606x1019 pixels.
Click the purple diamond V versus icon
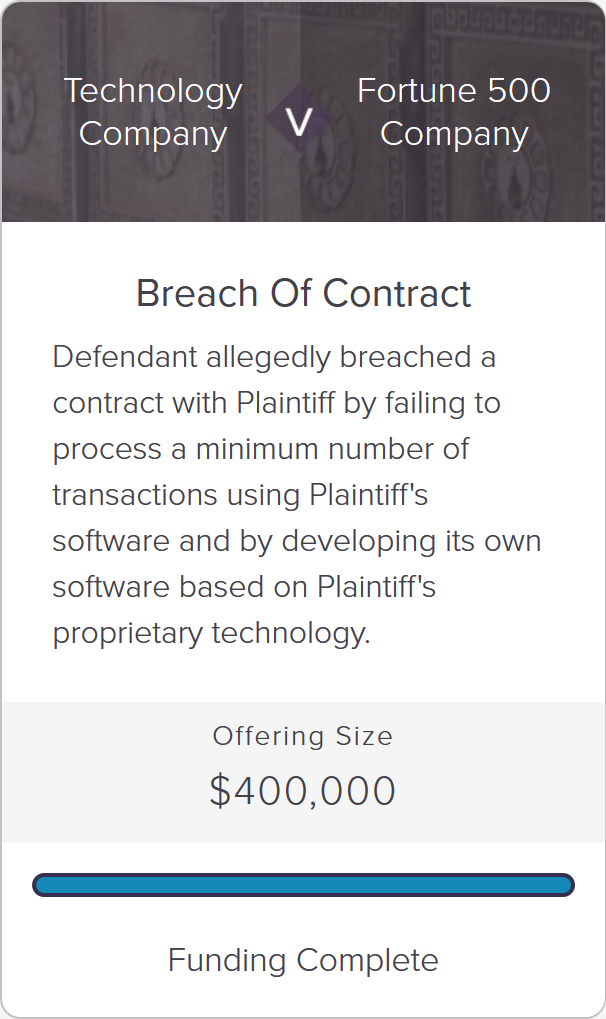[x=299, y=119]
